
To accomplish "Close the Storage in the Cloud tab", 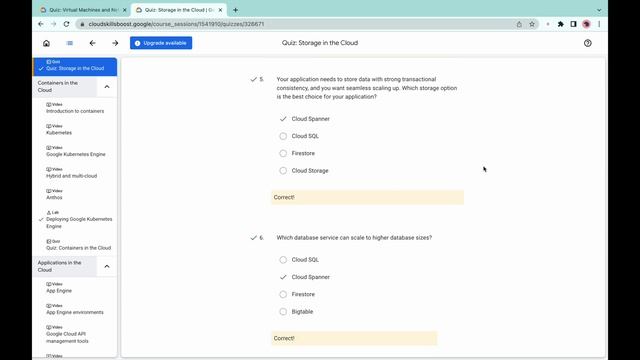I will (220, 10).
